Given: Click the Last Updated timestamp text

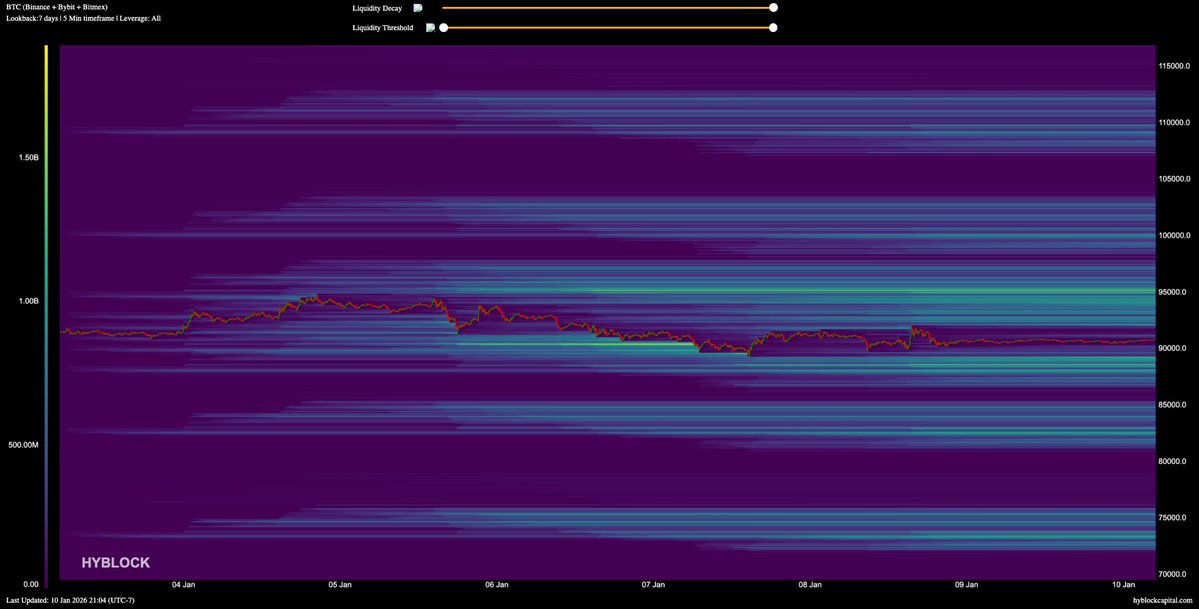Looking at the screenshot, I should pos(69,600).
